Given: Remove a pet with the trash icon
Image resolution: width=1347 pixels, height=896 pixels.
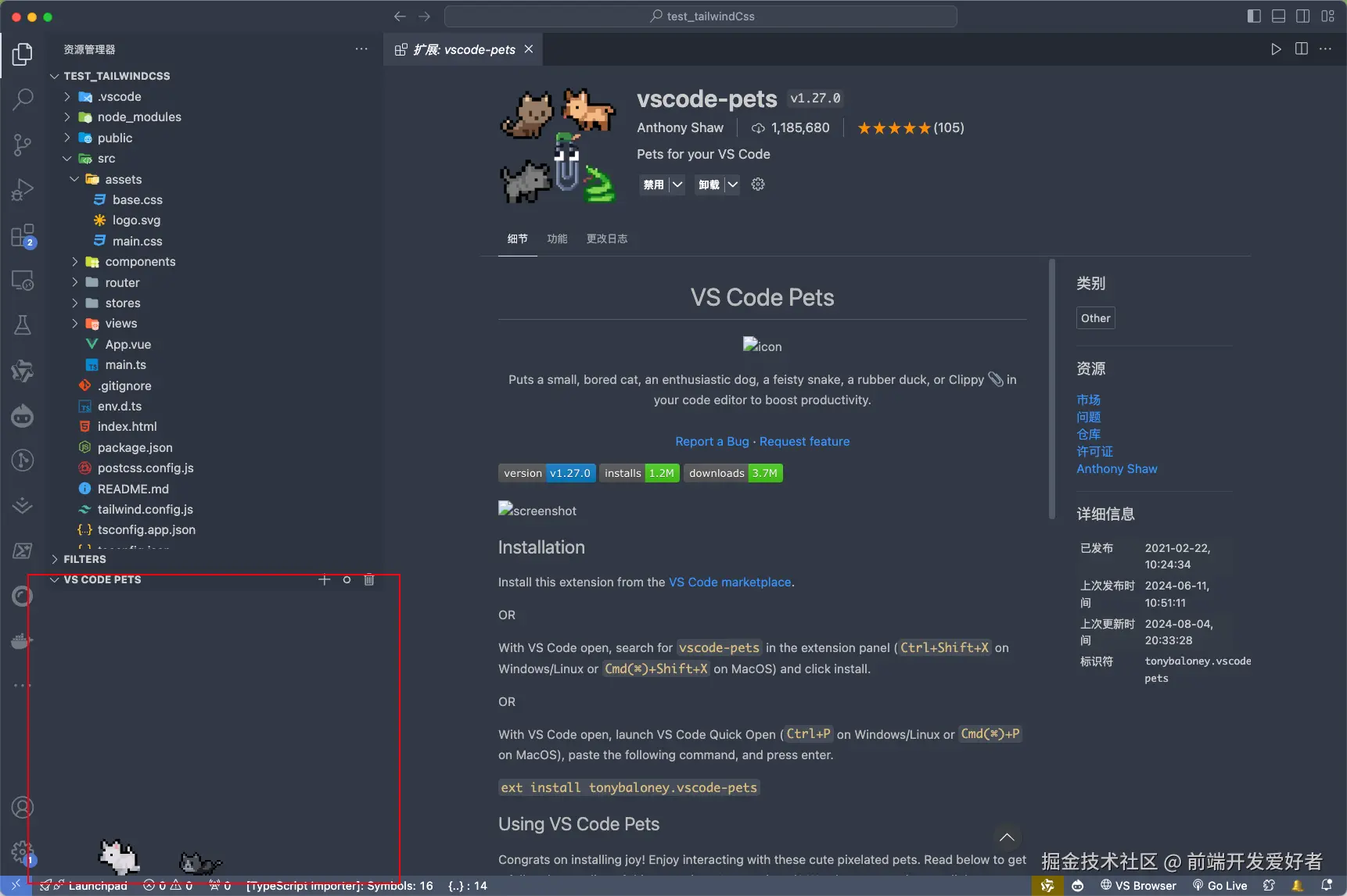Looking at the screenshot, I should point(369,579).
